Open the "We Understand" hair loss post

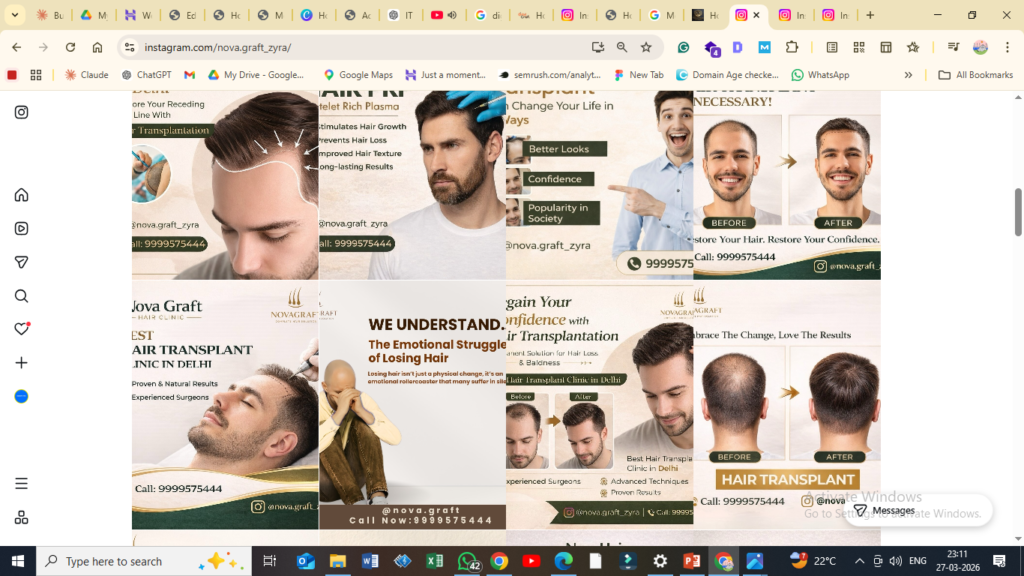click(x=412, y=405)
